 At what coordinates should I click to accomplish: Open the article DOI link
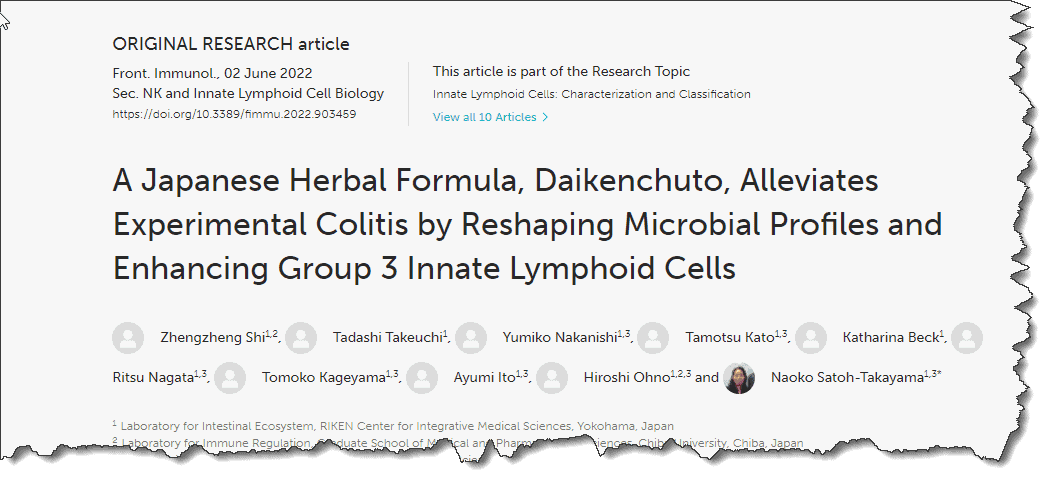[x=234, y=114]
